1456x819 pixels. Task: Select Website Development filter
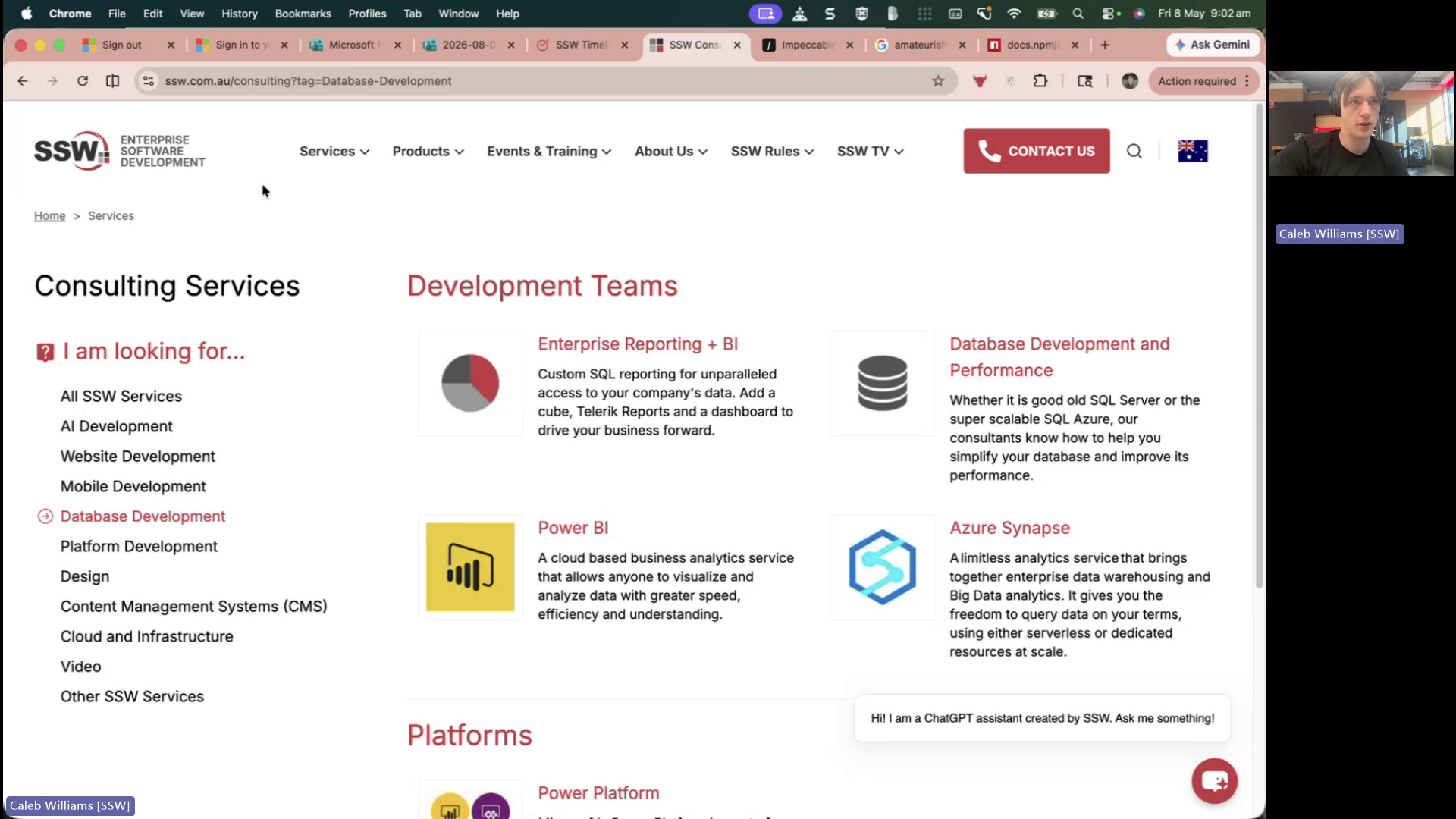point(138,457)
